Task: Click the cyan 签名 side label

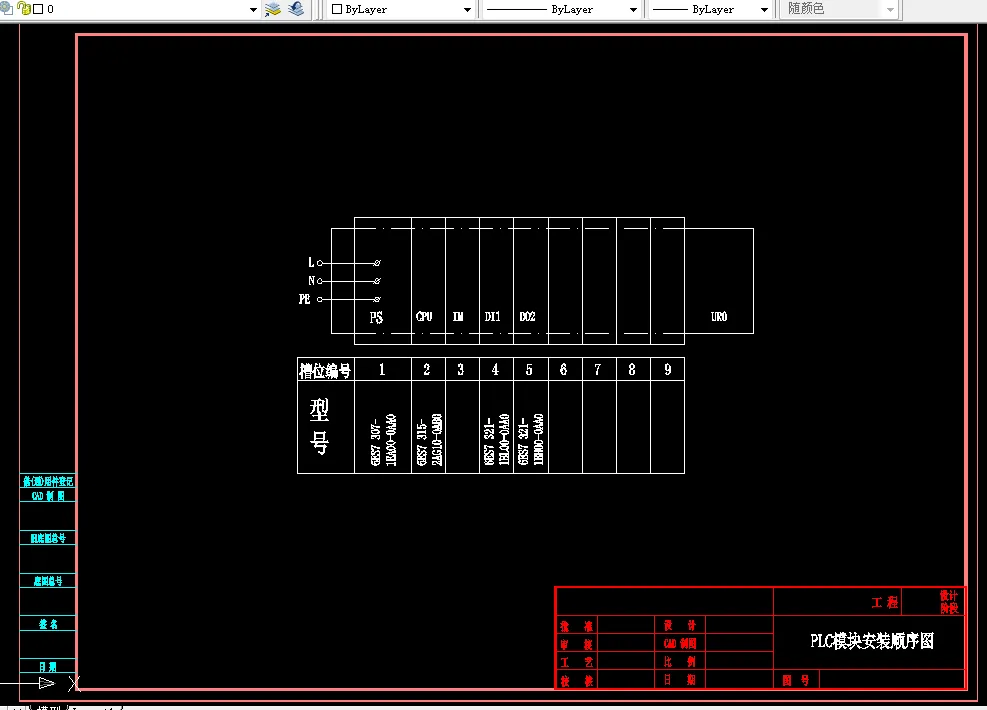Action: point(48,624)
